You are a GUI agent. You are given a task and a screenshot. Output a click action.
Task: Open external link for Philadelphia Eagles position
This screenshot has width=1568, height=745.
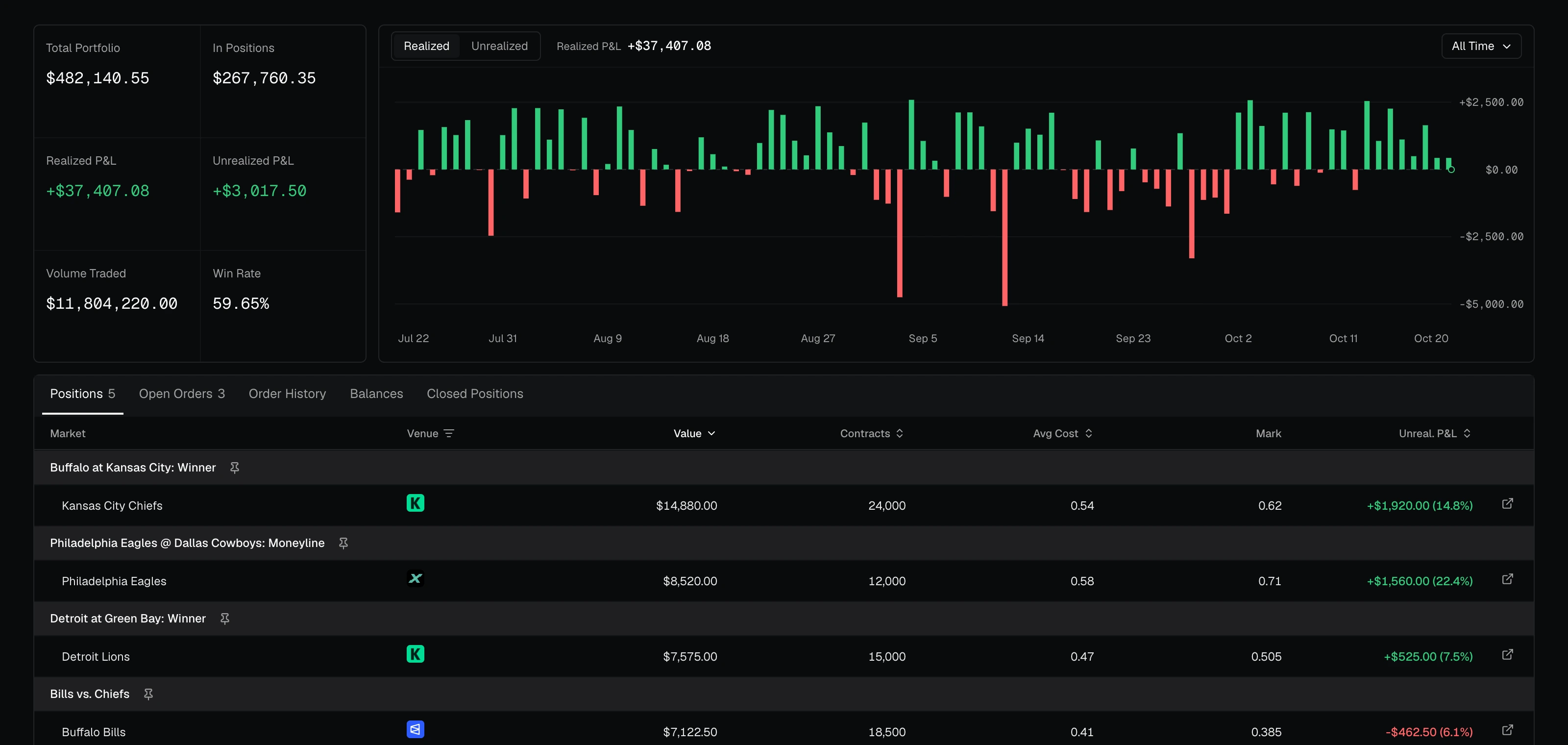[1507, 579]
